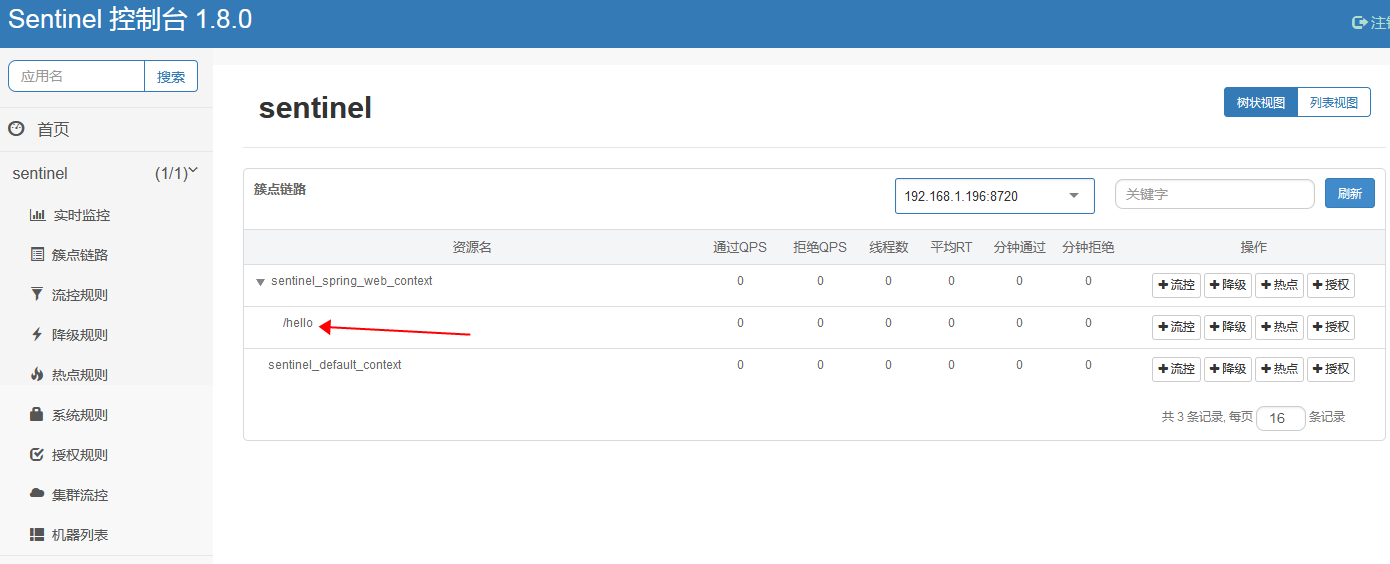Click the 搜索 search button
Image resolution: width=1390 pixels, height=564 pixels.
tap(171, 76)
